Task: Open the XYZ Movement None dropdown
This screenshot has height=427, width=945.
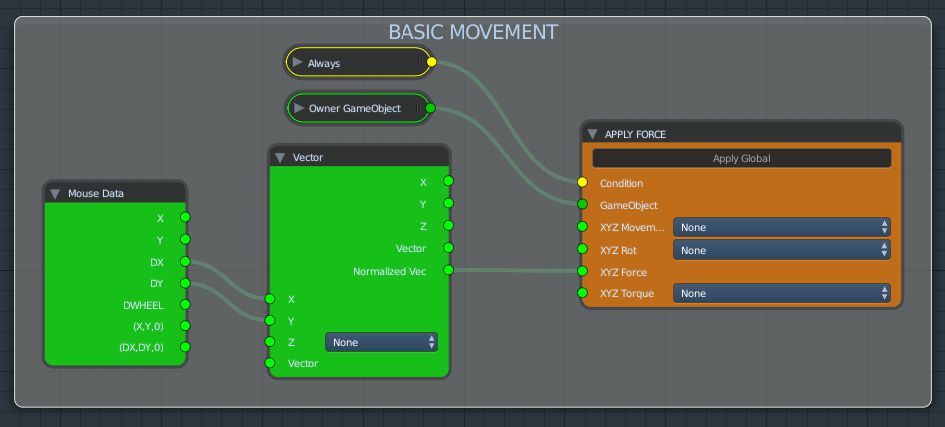Action: [x=782, y=228]
